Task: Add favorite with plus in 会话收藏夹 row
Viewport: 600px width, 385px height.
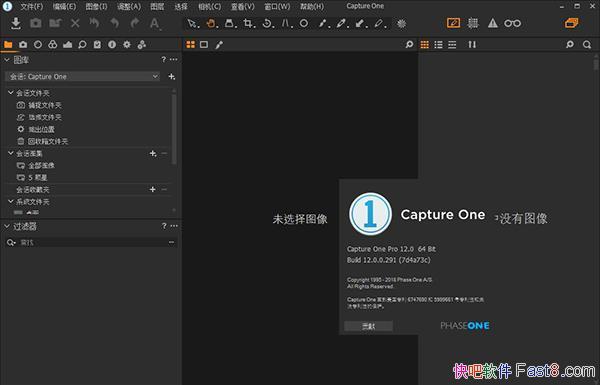Action: (153, 189)
